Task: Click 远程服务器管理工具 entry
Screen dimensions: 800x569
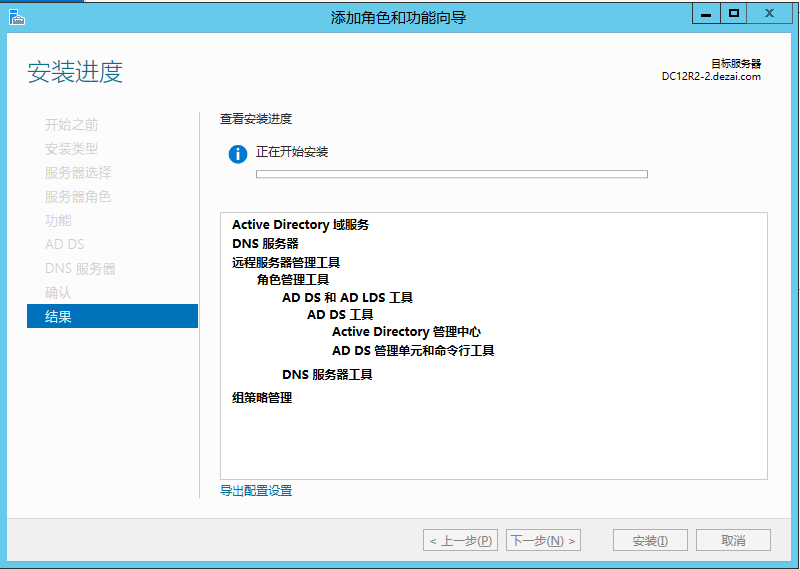Action: [286, 263]
